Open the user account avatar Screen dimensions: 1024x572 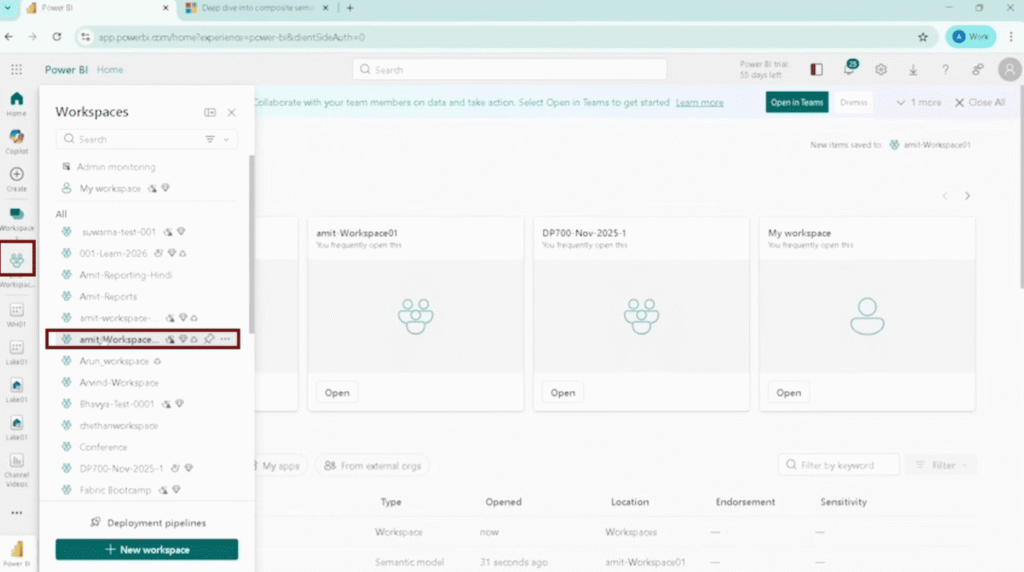click(x=1010, y=69)
